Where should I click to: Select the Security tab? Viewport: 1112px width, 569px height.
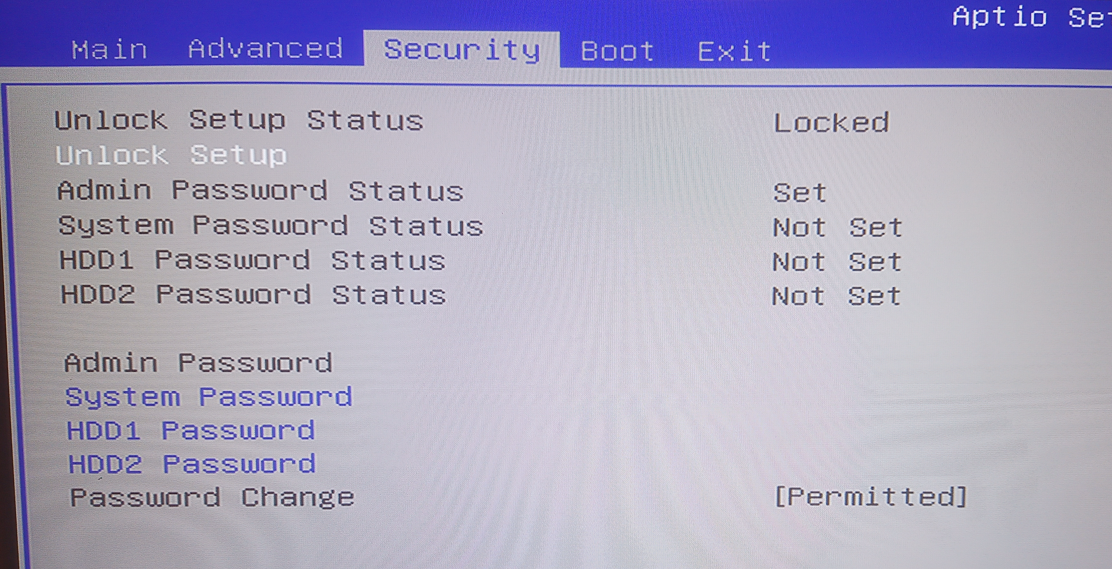click(x=461, y=50)
